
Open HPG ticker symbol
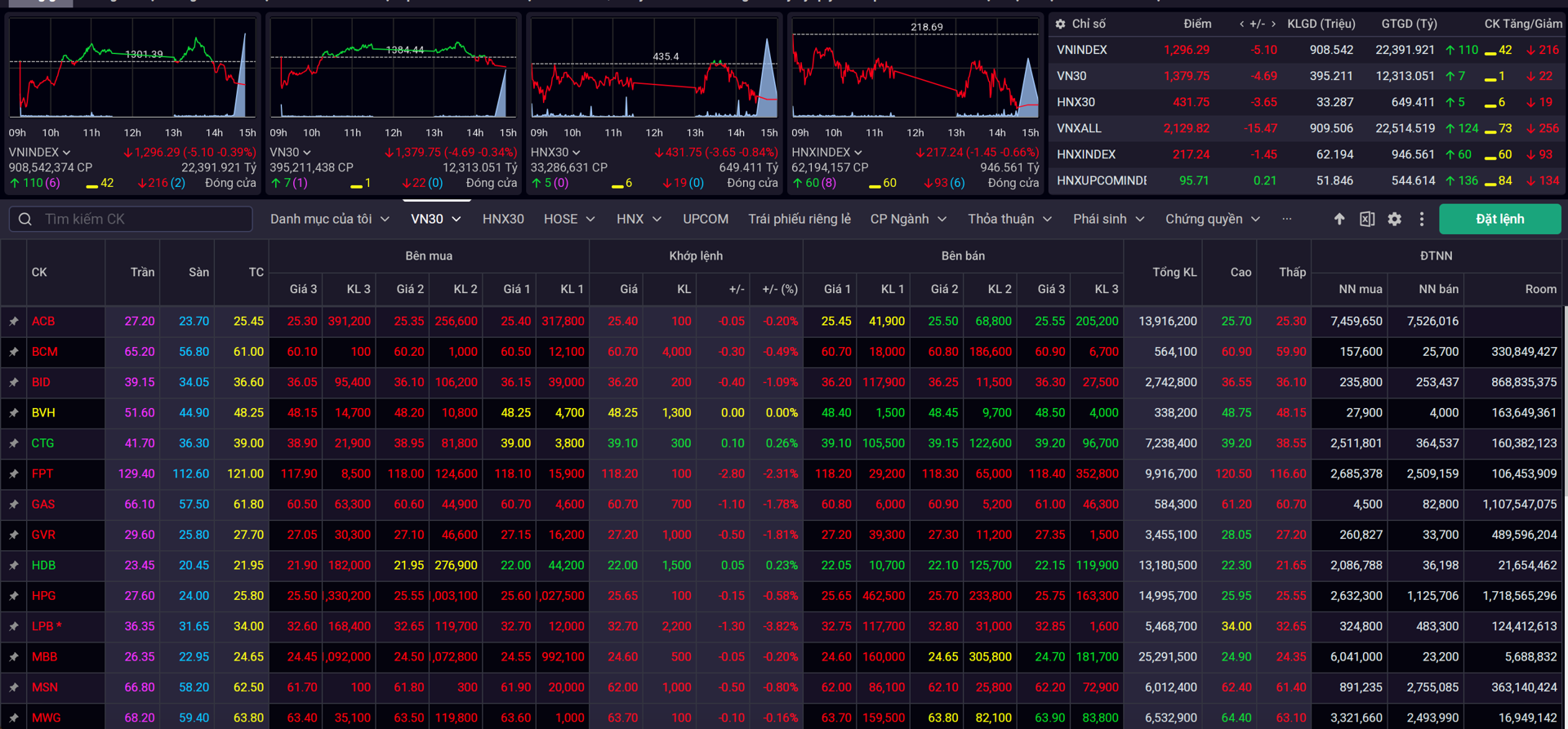pos(44,596)
